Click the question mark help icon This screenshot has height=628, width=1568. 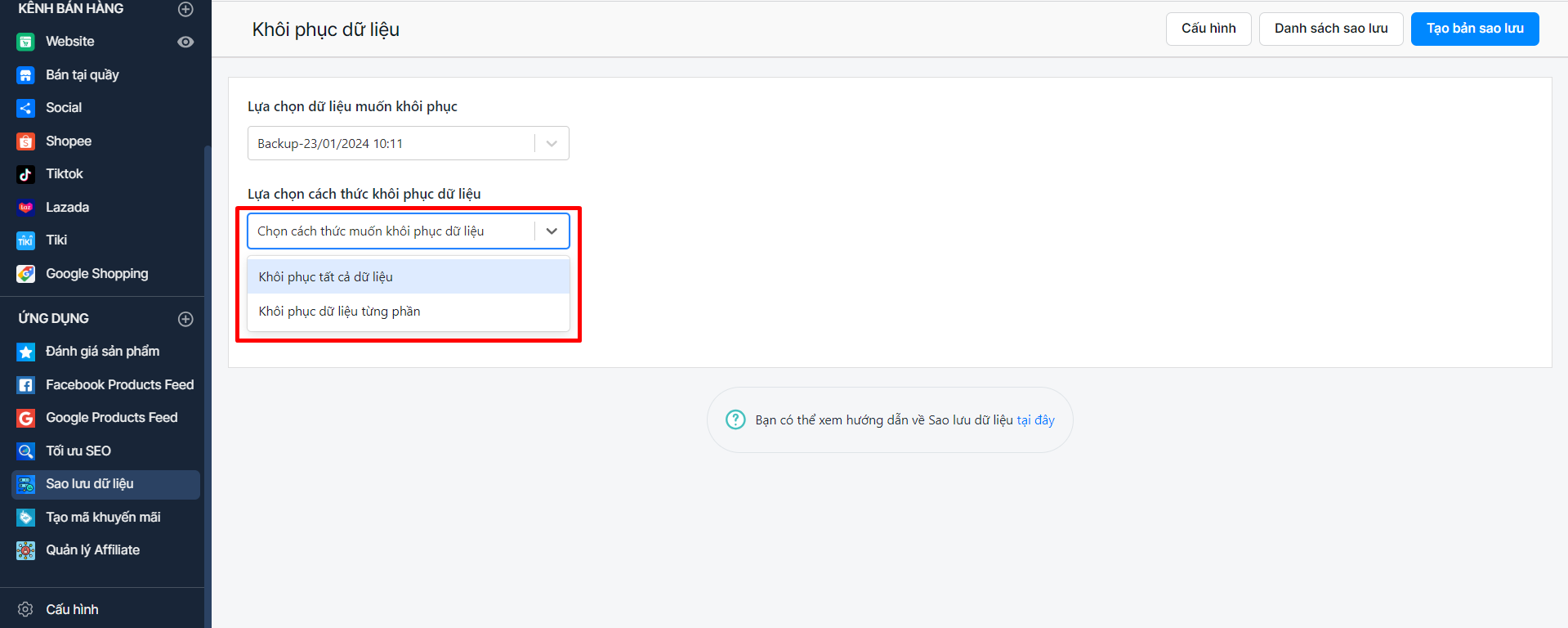tap(735, 419)
